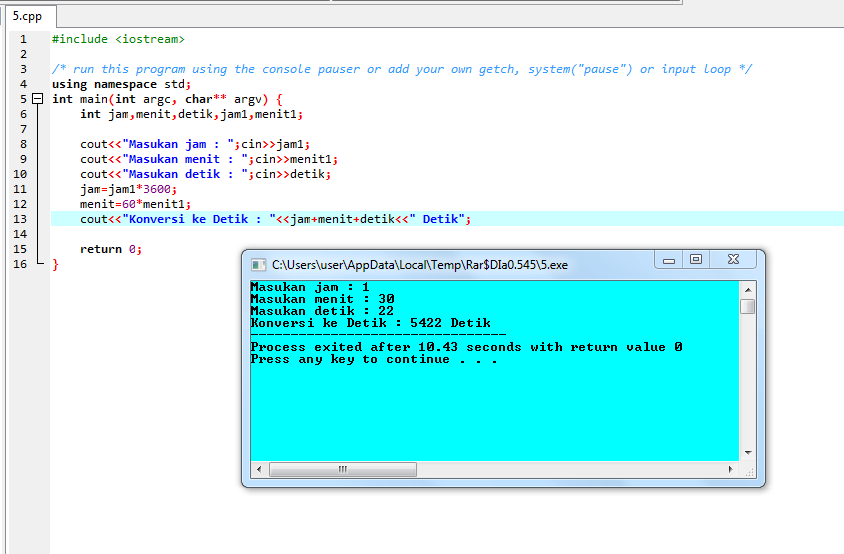This screenshot has width=844, height=554.
Task: Click 'int main(int argc, char** argv)' line
Action: click(167, 100)
